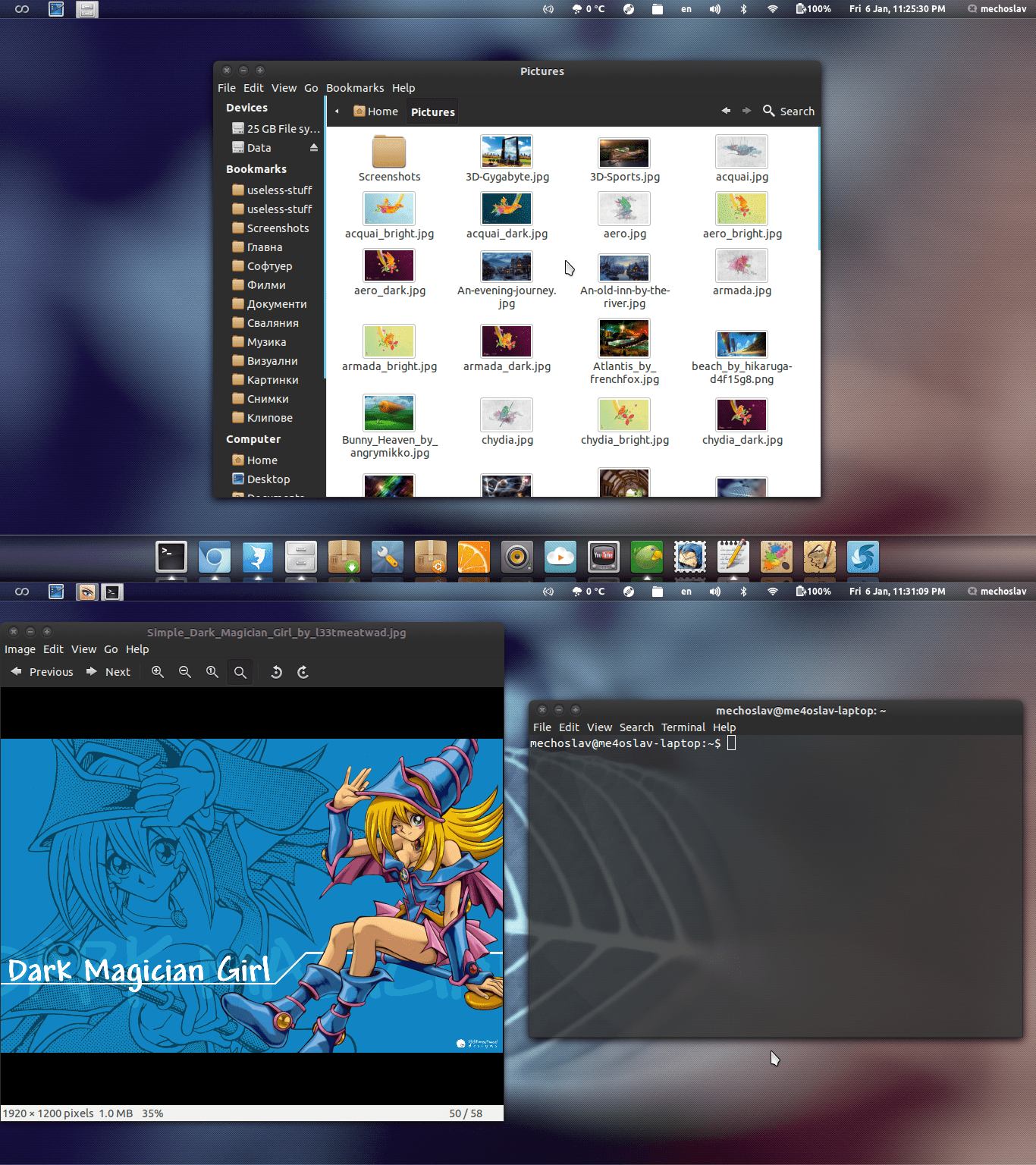Toggle best fit zoom in image viewer
This screenshot has height=1165, width=1036.
[x=240, y=672]
